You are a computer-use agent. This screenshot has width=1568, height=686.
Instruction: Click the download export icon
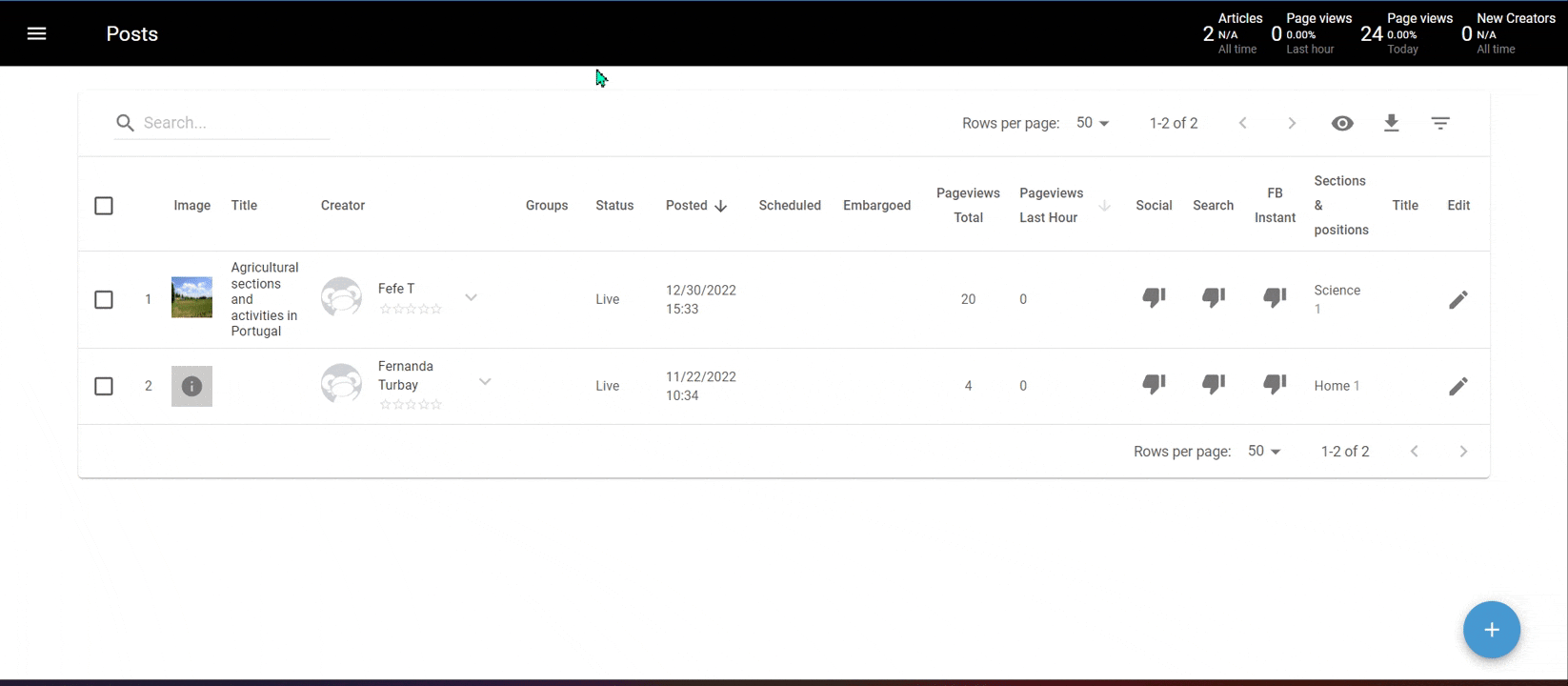coord(1391,123)
